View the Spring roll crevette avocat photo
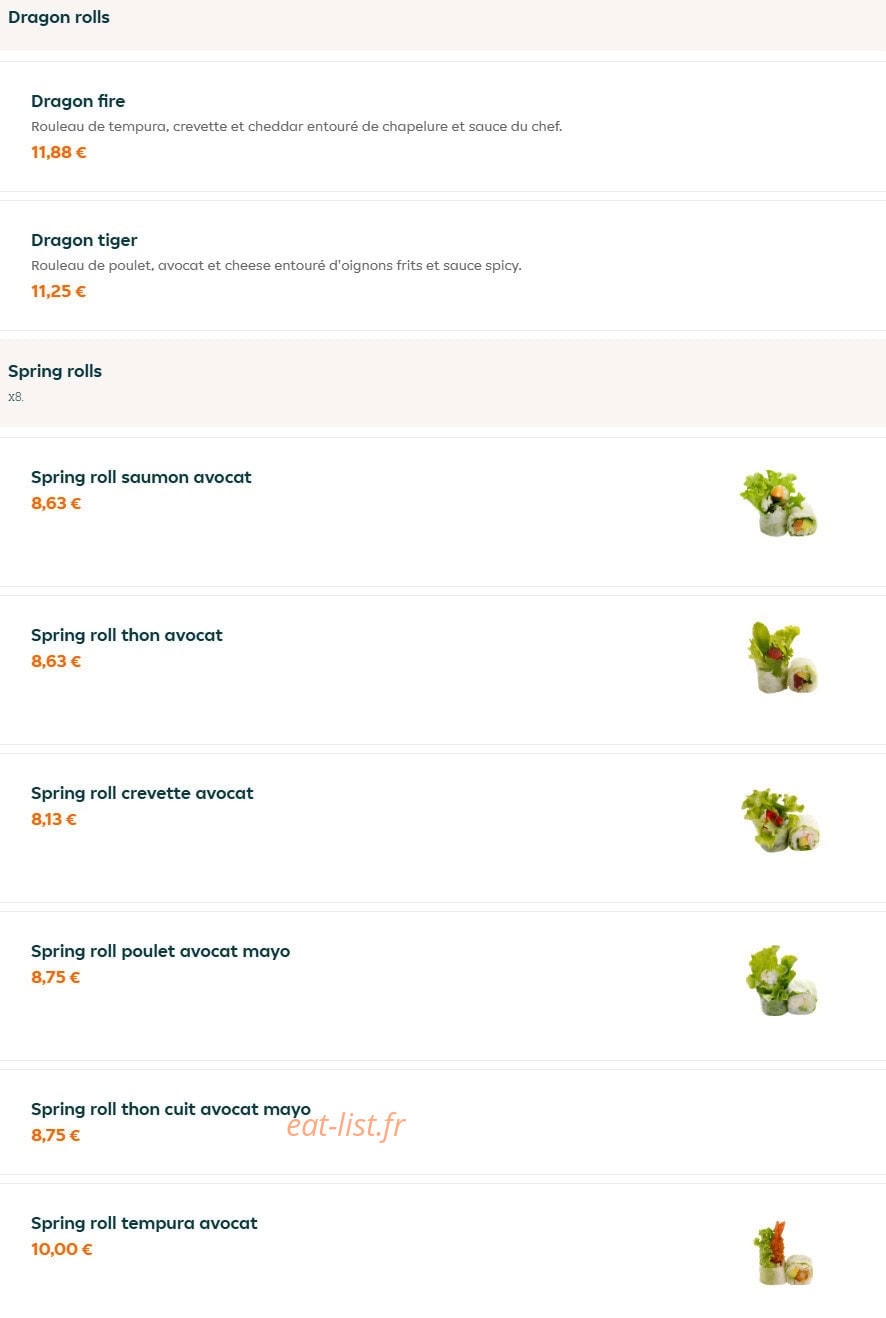Screen dimensions: 886x1318 pyautogui.click(x=780, y=820)
